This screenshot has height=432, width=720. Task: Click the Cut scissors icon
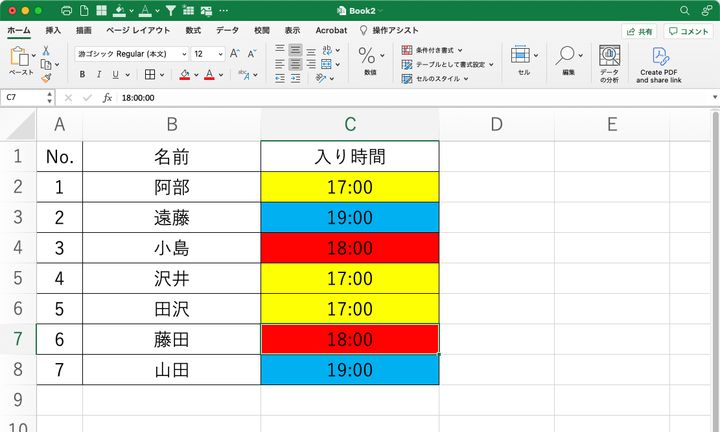tap(45, 50)
